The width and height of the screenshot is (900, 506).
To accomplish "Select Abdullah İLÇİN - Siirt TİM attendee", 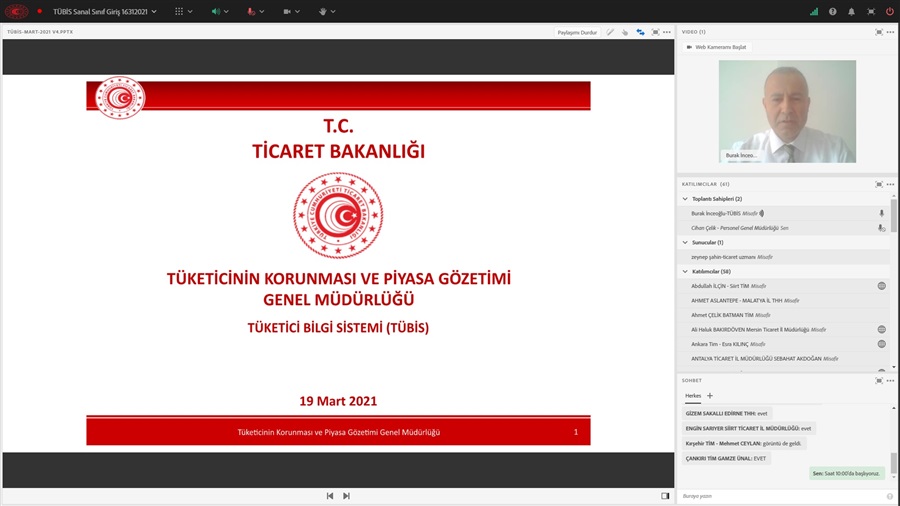I will point(784,286).
